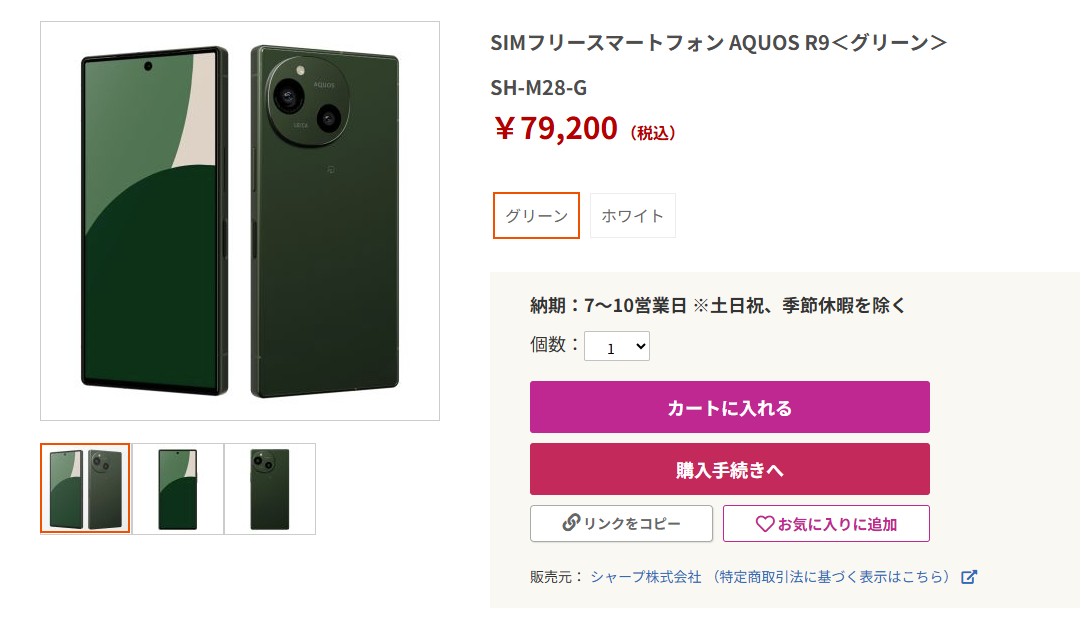Proceed with the 購入手続きへ button
The width and height of the screenshot is (1081, 622).
pyautogui.click(x=729, y=469)
